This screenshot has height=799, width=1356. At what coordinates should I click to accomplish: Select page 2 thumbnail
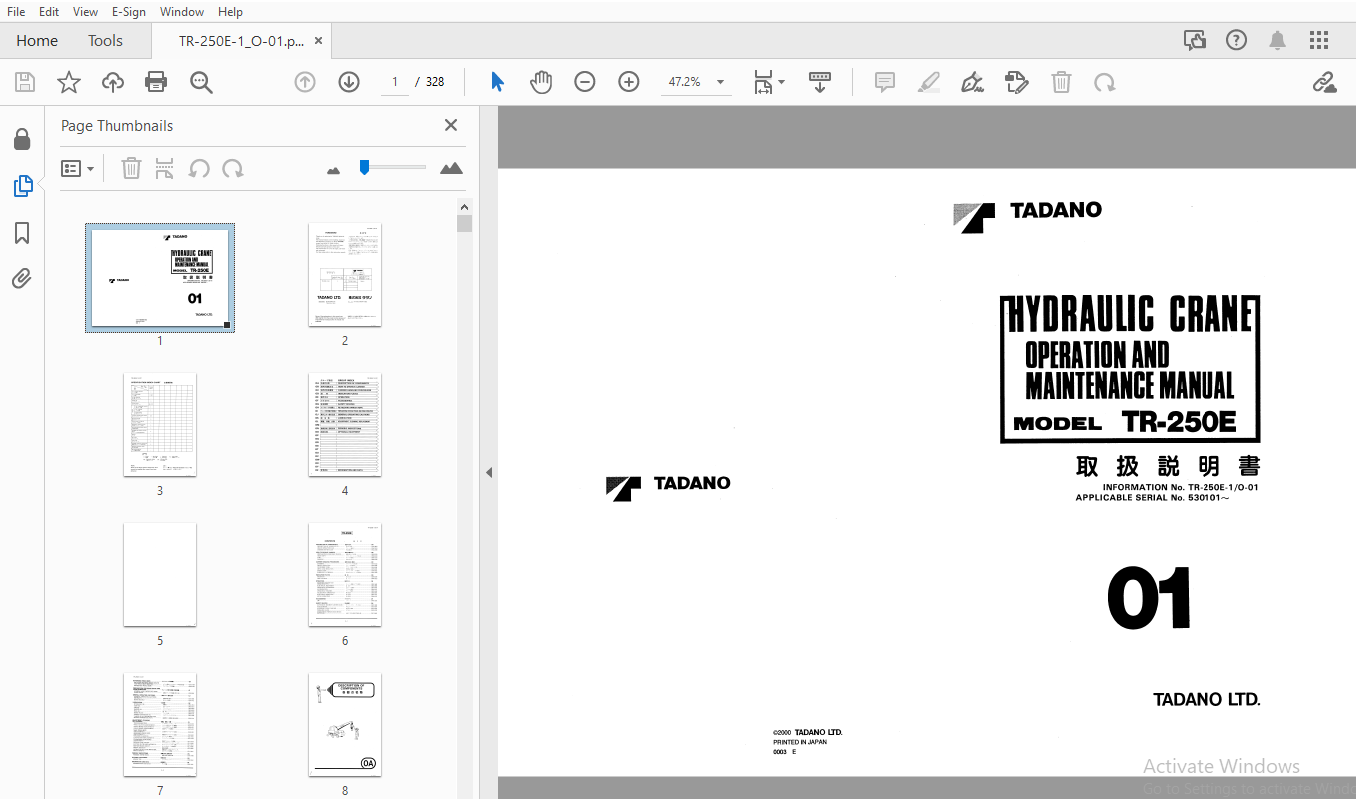[x=345, y=275]
